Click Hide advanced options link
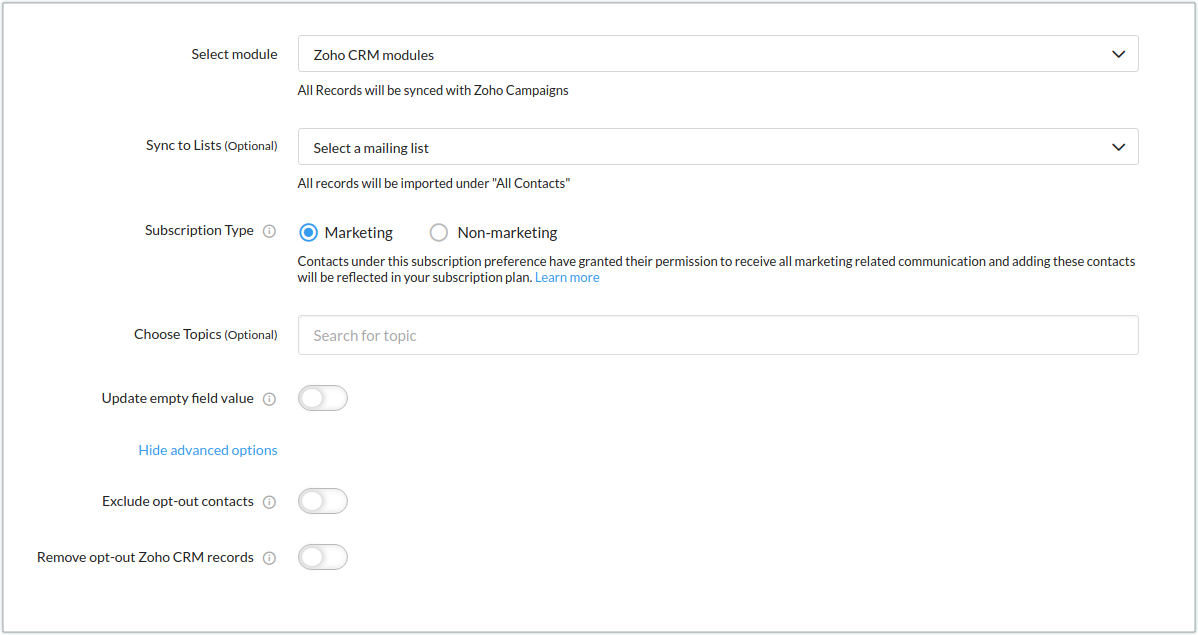 (x=208, y=450)
